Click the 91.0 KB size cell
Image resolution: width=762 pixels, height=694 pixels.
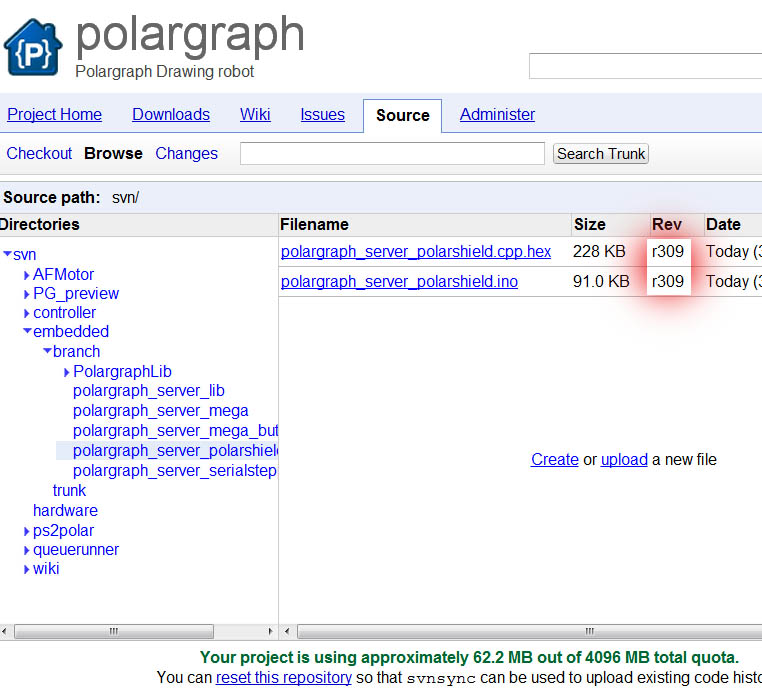pyautogui.click(x=601, y=281)
